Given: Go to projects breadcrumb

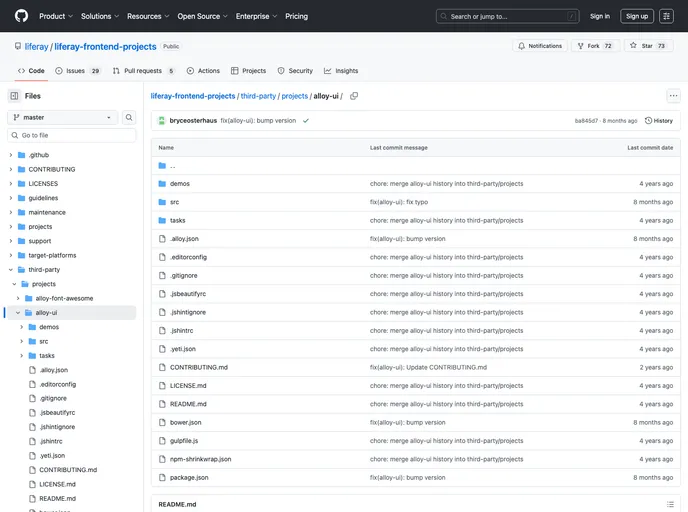Looking at the screenshot, I should coord(294,96).
